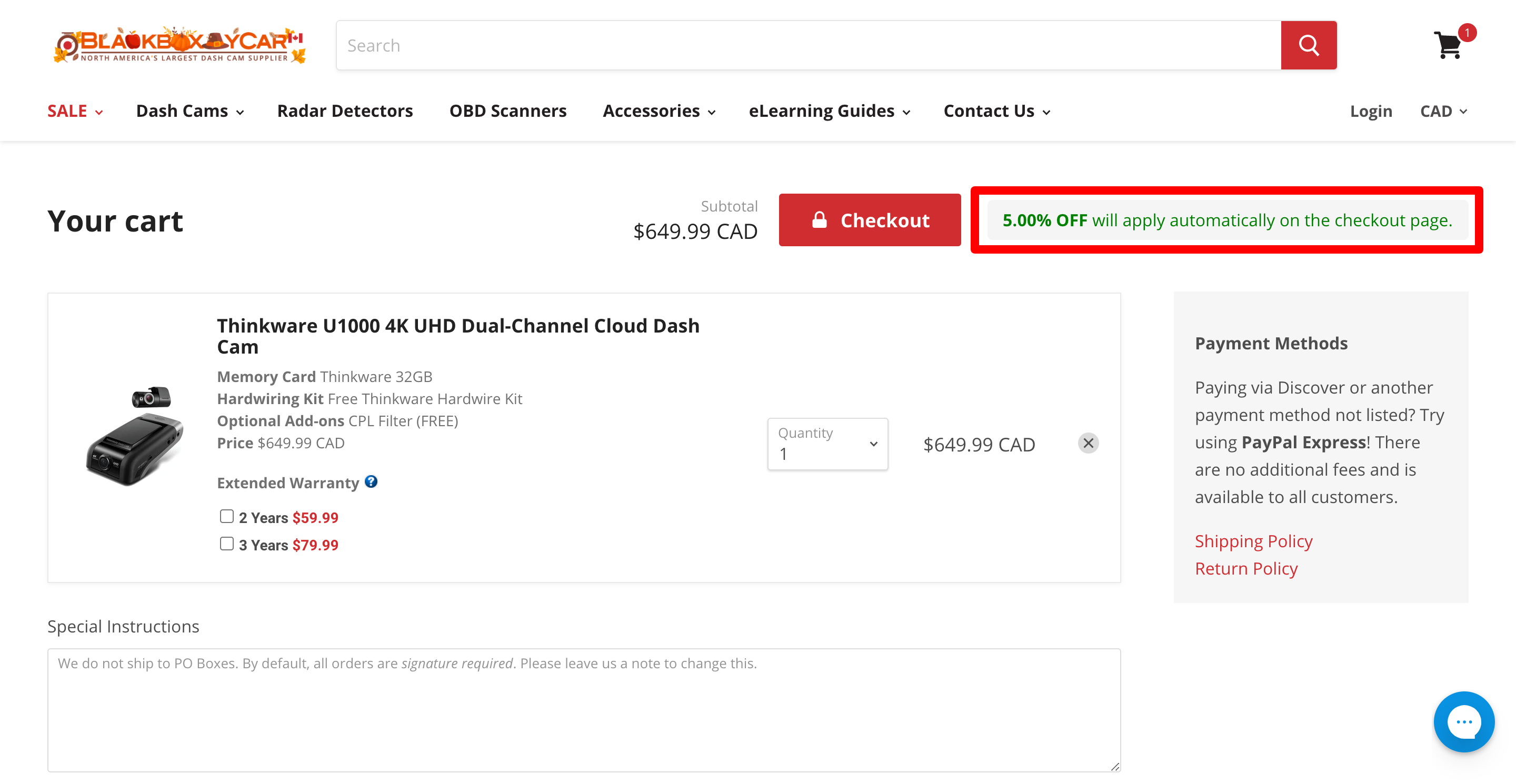This screenshot has height=784, width=1516.
Task: Click the BlackboxMyCar logo
Action: pyautogui.click(x=179, y=45)
